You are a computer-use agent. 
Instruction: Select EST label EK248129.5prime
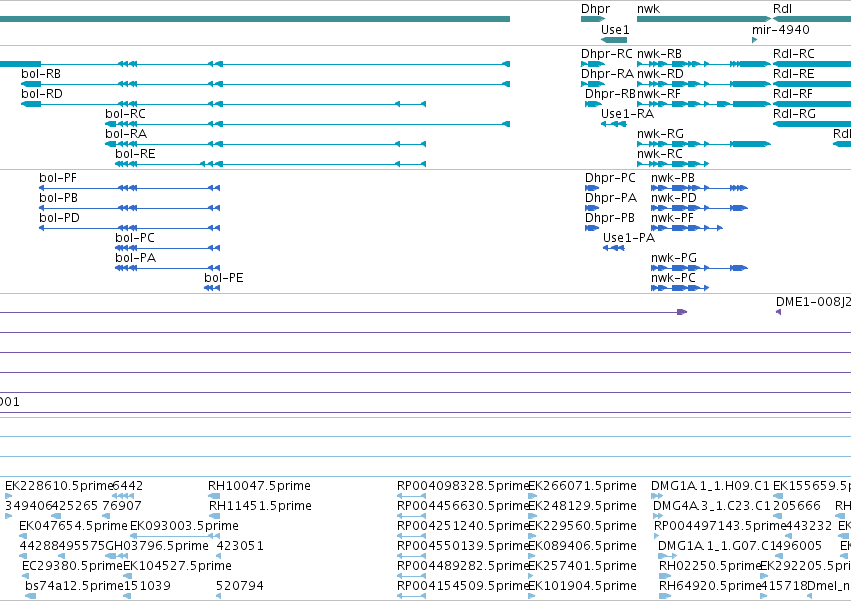pyautogui.click(x=582, y=506)
